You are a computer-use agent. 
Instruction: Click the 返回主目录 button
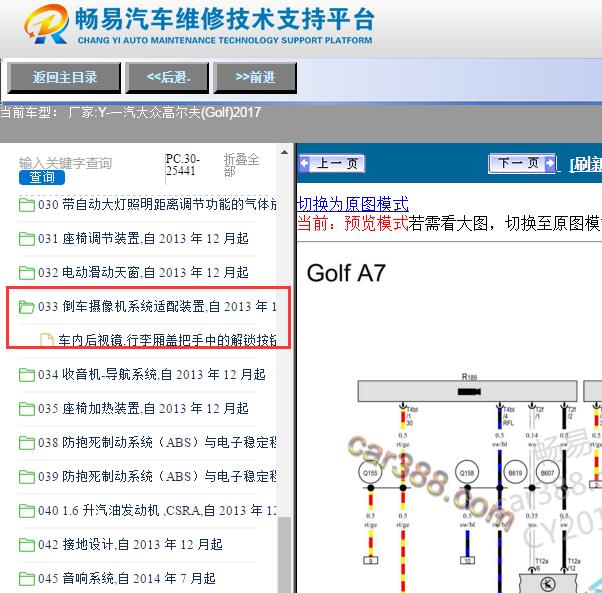coord(64,78)
